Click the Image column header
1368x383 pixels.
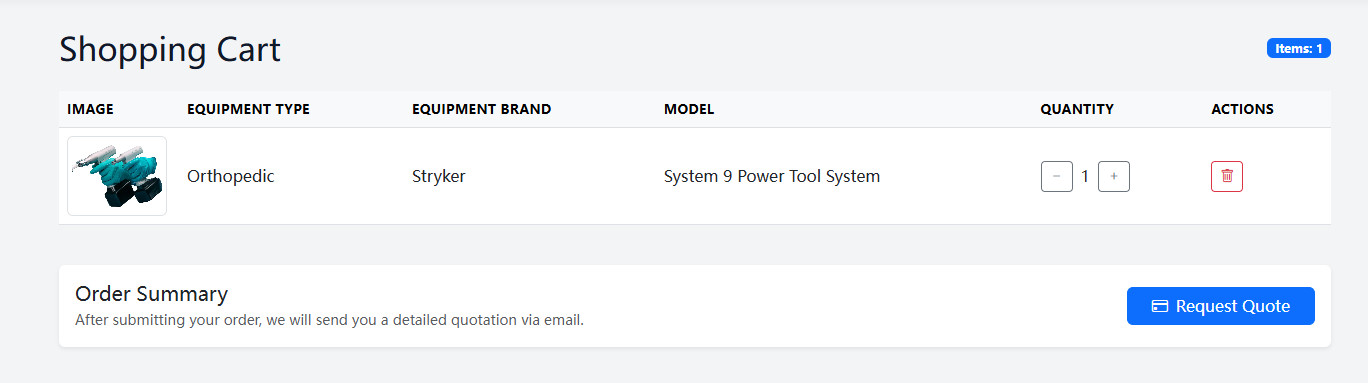pos(90,109)
